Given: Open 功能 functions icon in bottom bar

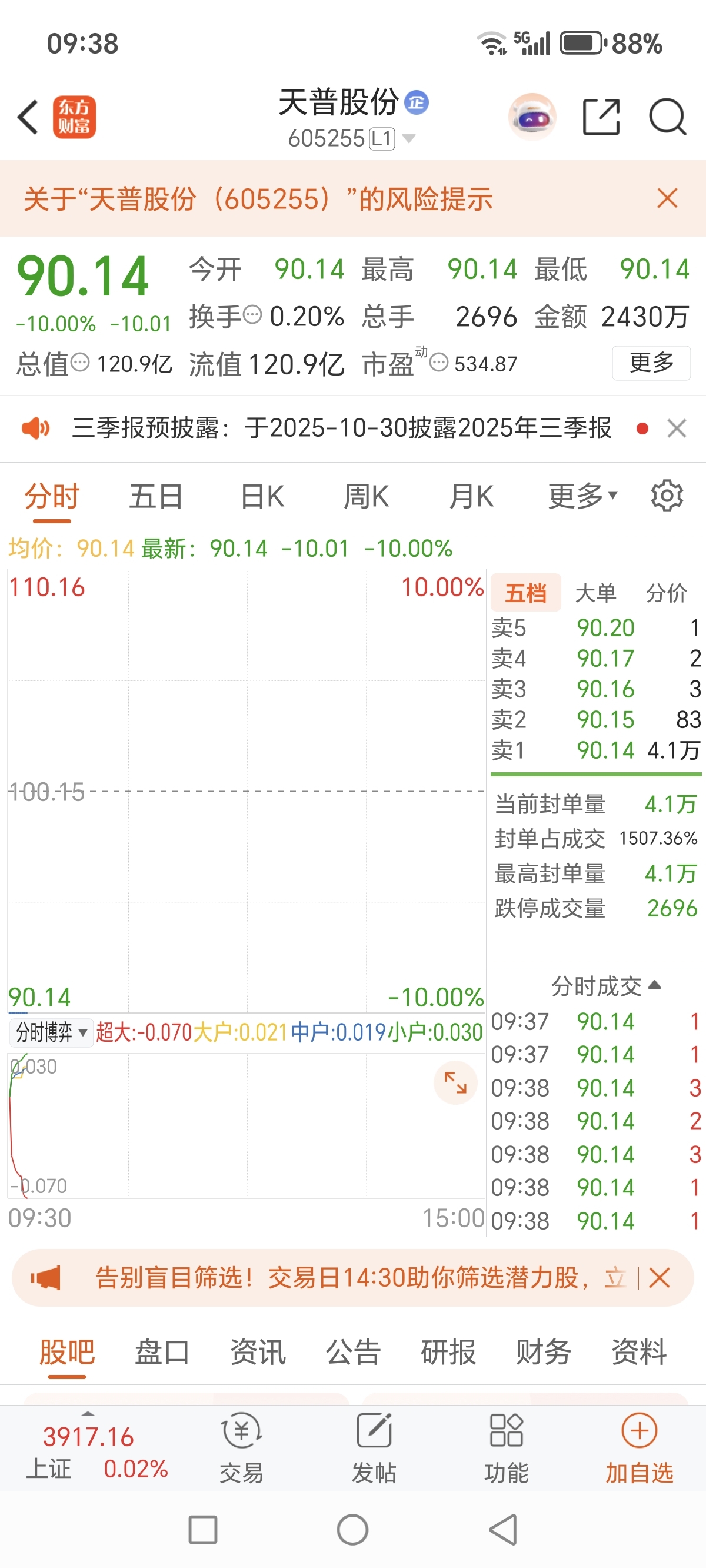Looking at the screenshot, I should (x=507, y=1448).
